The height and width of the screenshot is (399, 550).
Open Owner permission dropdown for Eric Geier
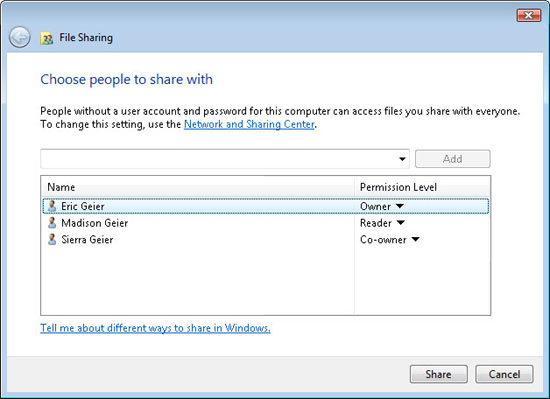tap(400, 206)
